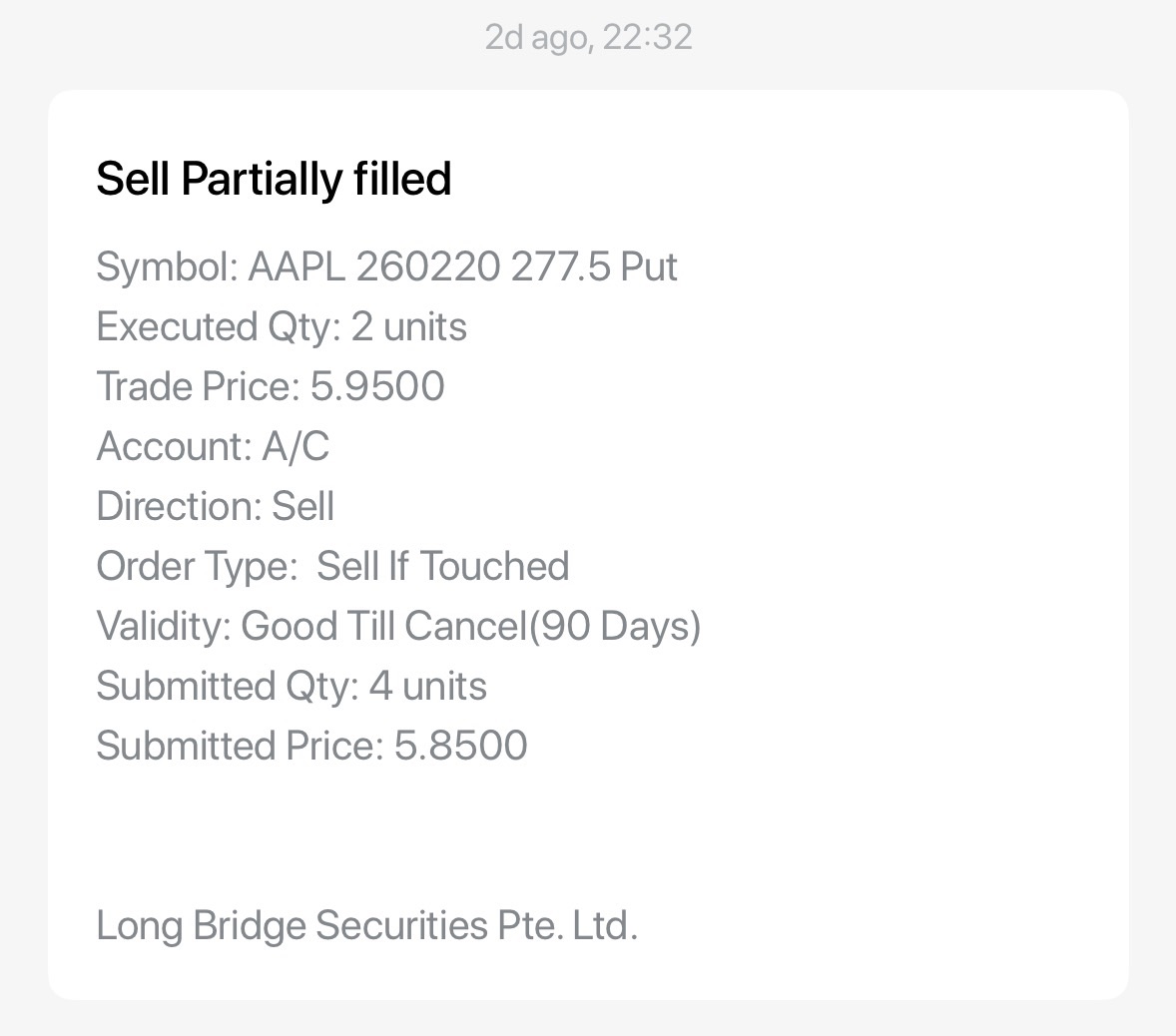Tap the "2d ago, 22:32" timestamp

[588, 37]
